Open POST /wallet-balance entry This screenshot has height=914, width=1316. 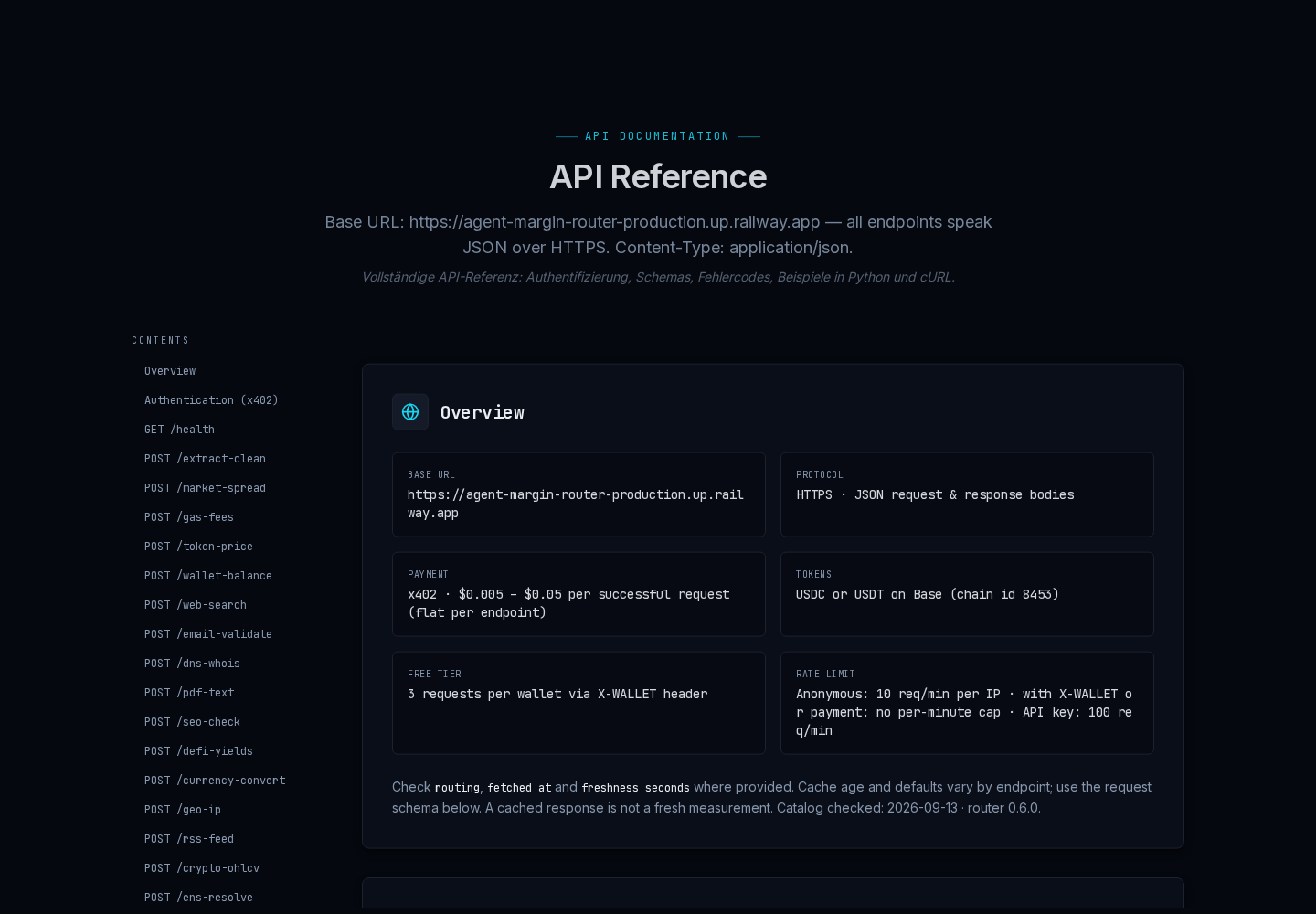point(208,576)
